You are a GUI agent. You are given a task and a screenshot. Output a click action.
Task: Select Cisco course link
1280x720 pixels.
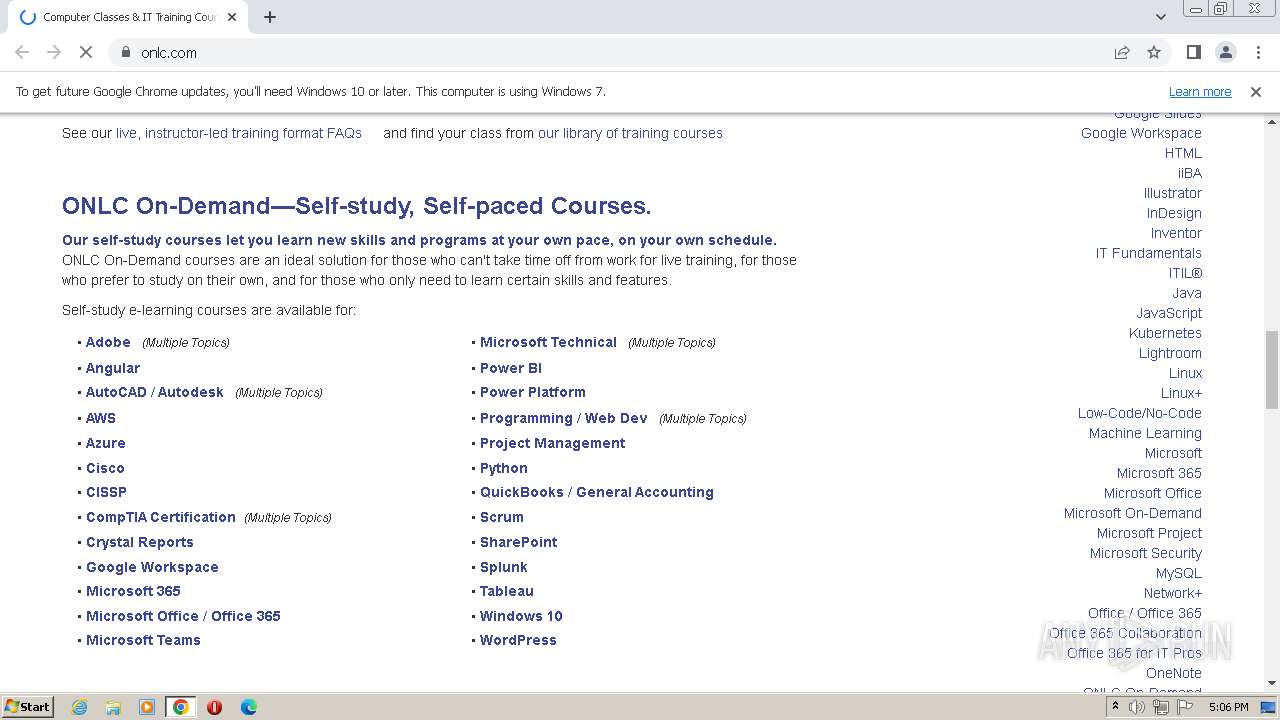coord(105,468)
